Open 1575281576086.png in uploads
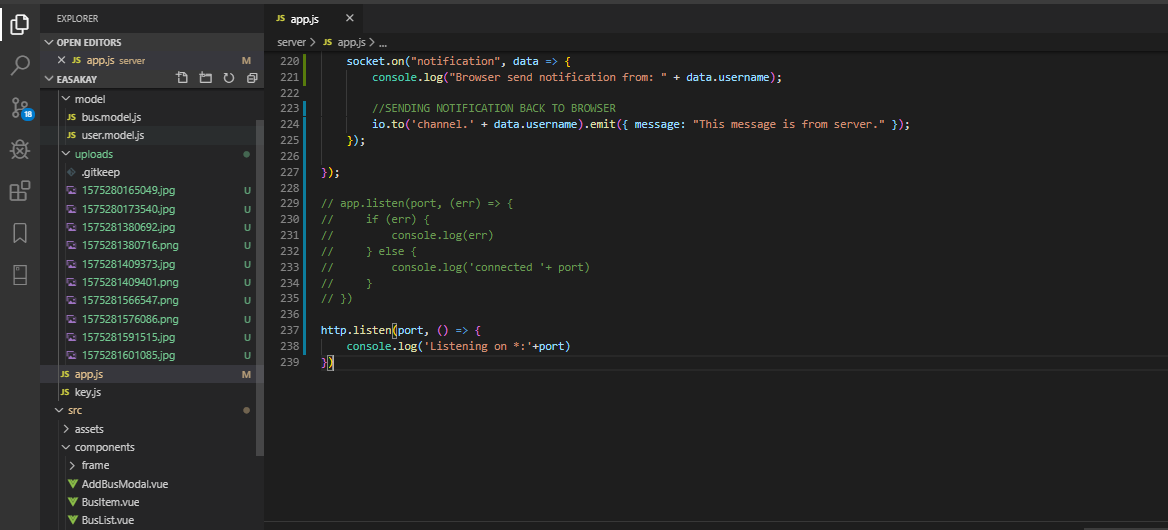This screenshot has height=530, width=1168. pyautogui.click(x=130, y=319)
